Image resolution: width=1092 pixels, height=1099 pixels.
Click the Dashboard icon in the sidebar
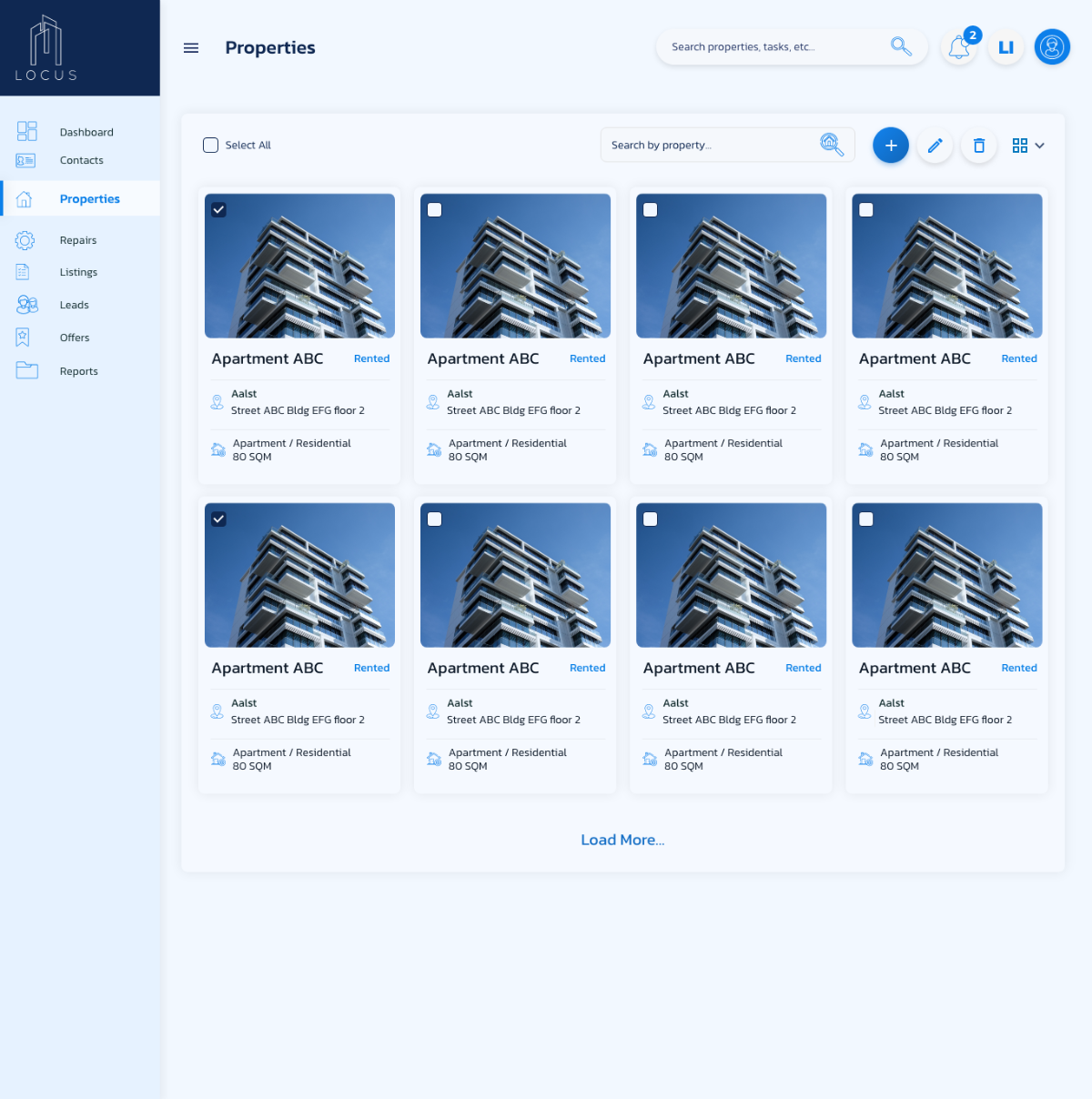click(26, 131)
